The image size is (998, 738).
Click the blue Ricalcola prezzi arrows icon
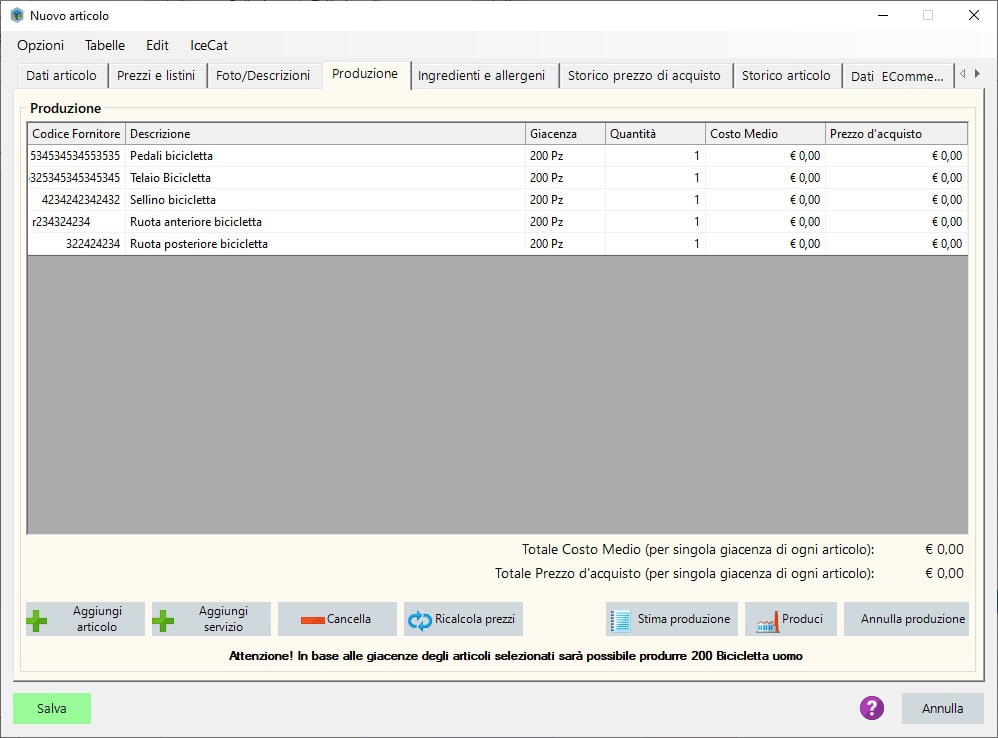pyautogui.click(x=419, y=620)
